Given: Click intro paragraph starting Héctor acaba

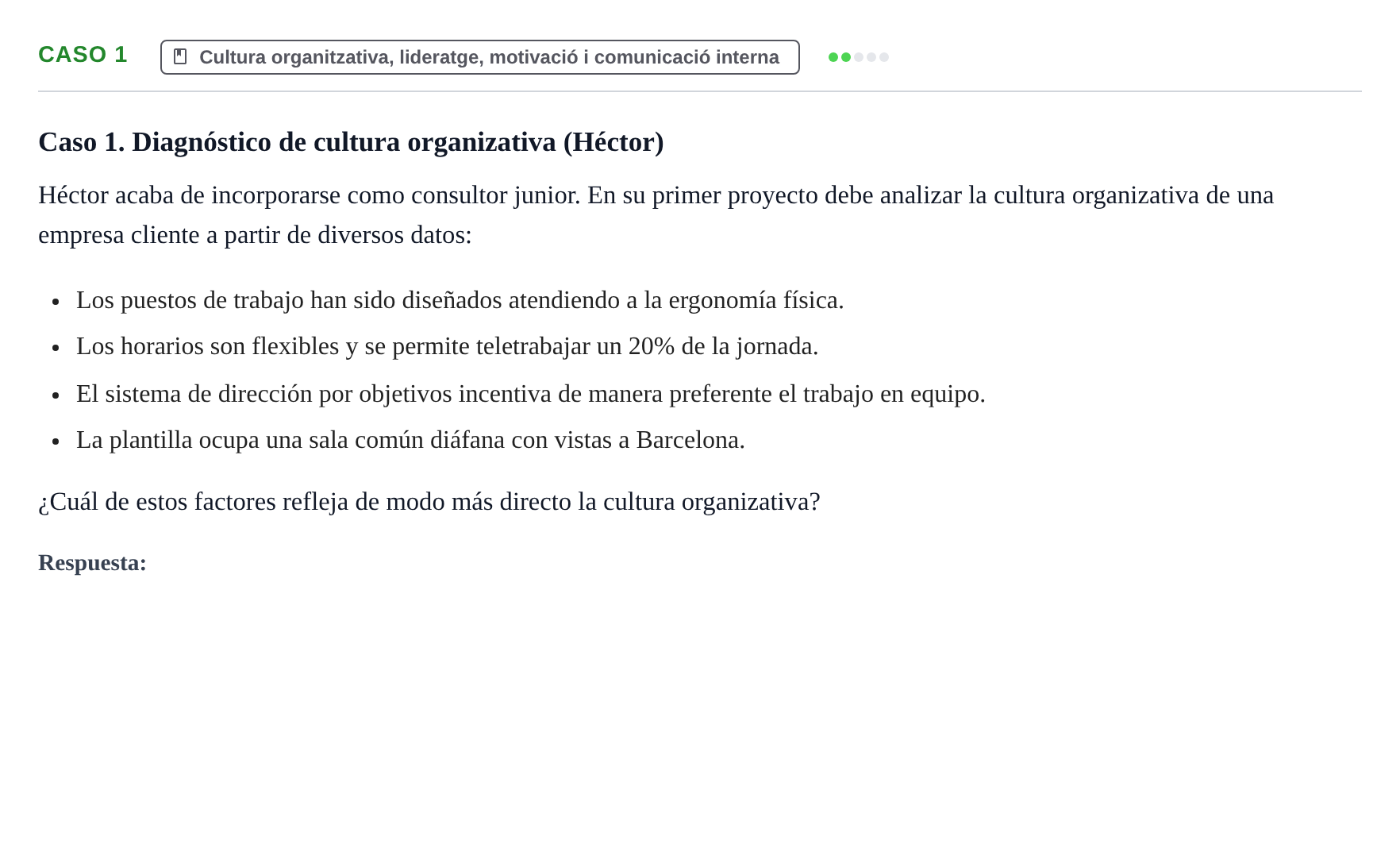Looking at the screenshot, I should click(656, 215).
